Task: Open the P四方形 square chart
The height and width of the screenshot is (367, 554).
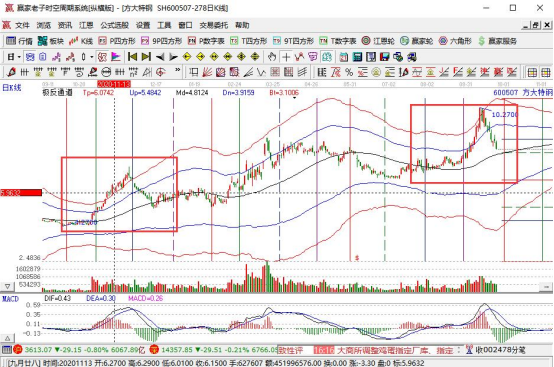Action: (117, 41)
